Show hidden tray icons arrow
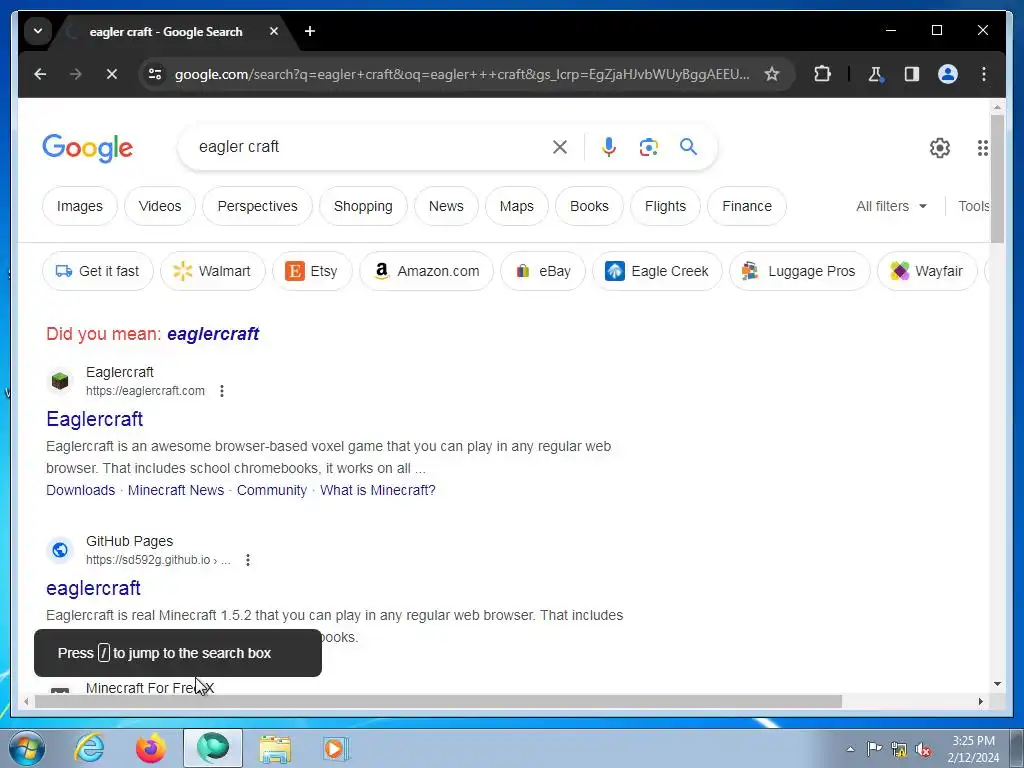Screen dimensions: 1024x768 coord(850,749)
